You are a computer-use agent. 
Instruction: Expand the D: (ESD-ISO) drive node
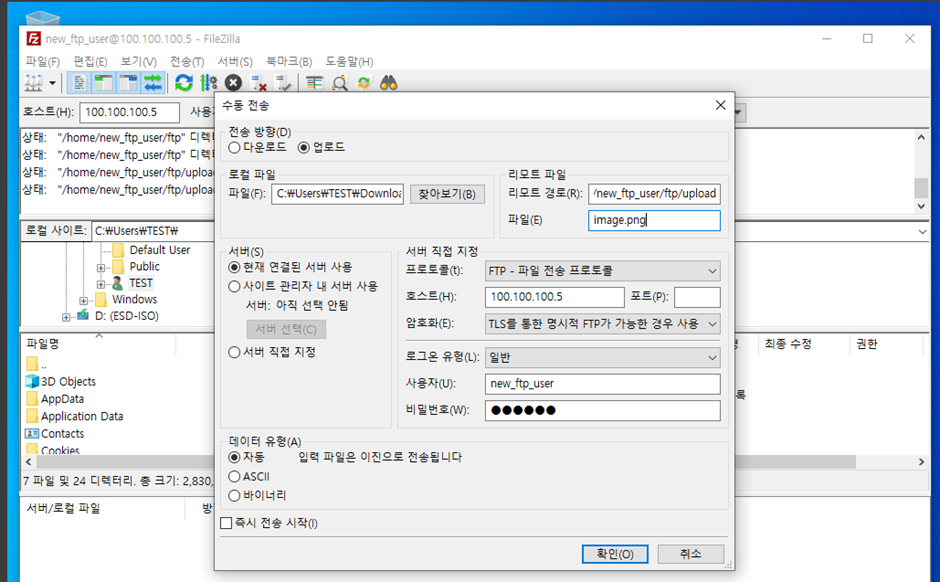pyautogui.click(x=66, y=316)
